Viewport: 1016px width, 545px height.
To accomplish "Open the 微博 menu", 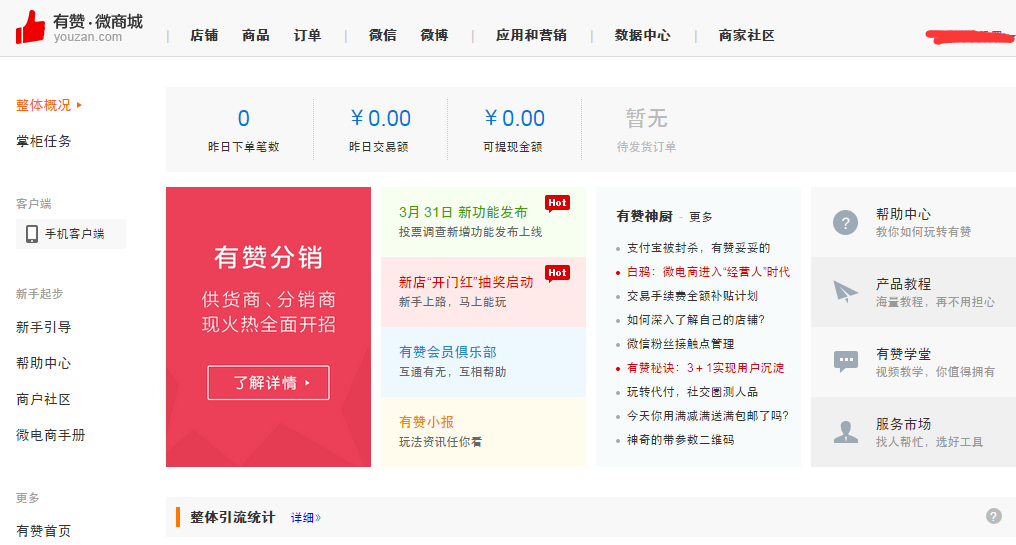I will click(434, 35).
